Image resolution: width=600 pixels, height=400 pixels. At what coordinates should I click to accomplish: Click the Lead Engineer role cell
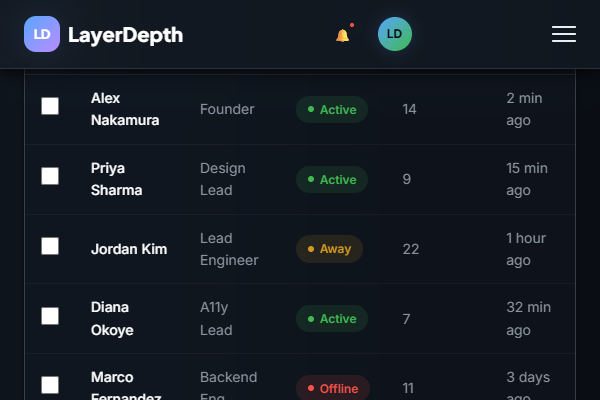[x=229, y=249]
